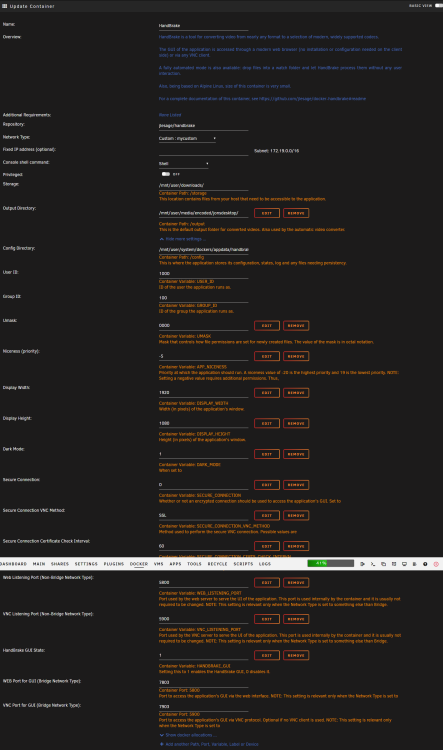Click Edit for Web Listening Port

[267, 583]
